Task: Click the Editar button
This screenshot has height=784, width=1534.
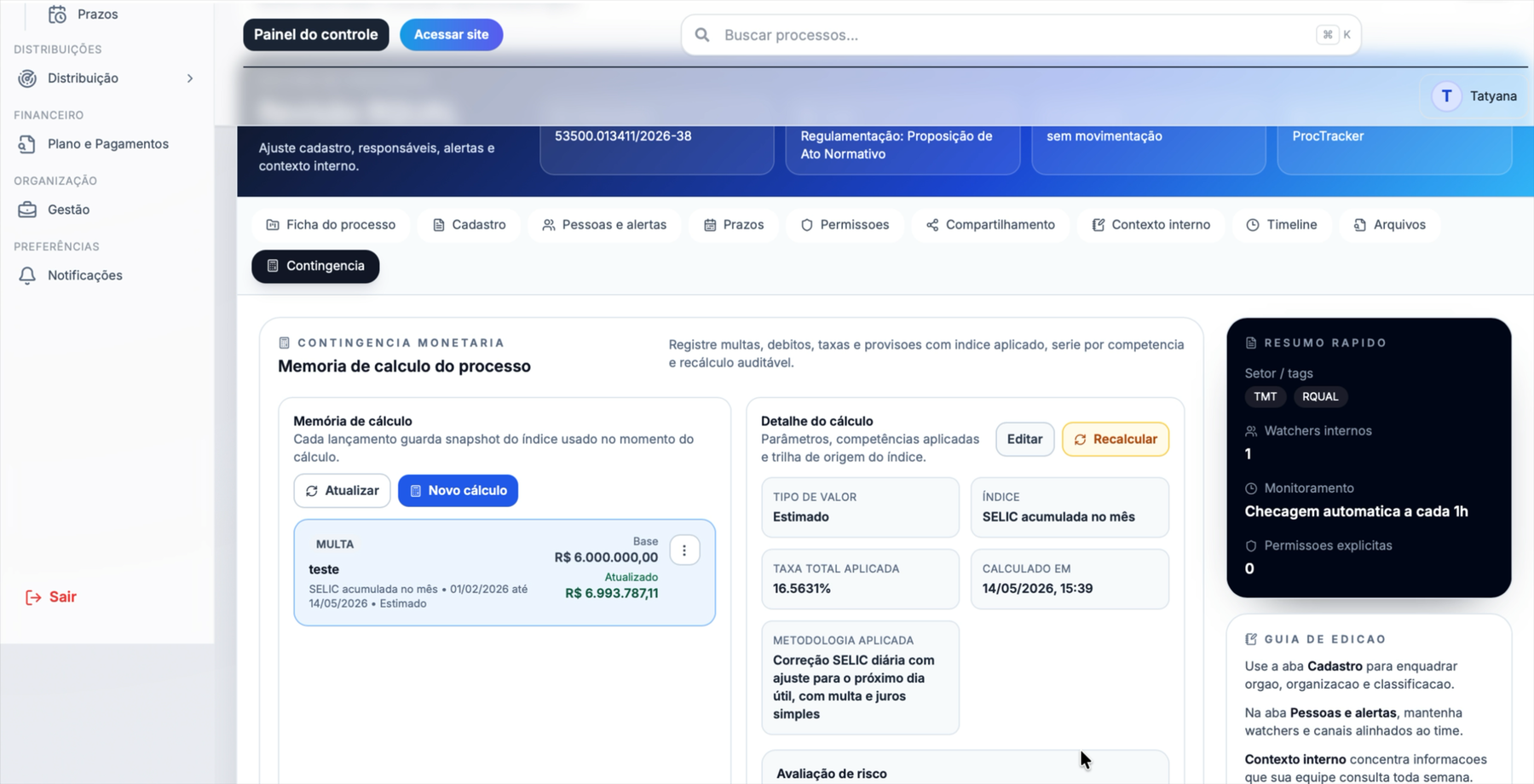Action: click(x=1024, y=440)
